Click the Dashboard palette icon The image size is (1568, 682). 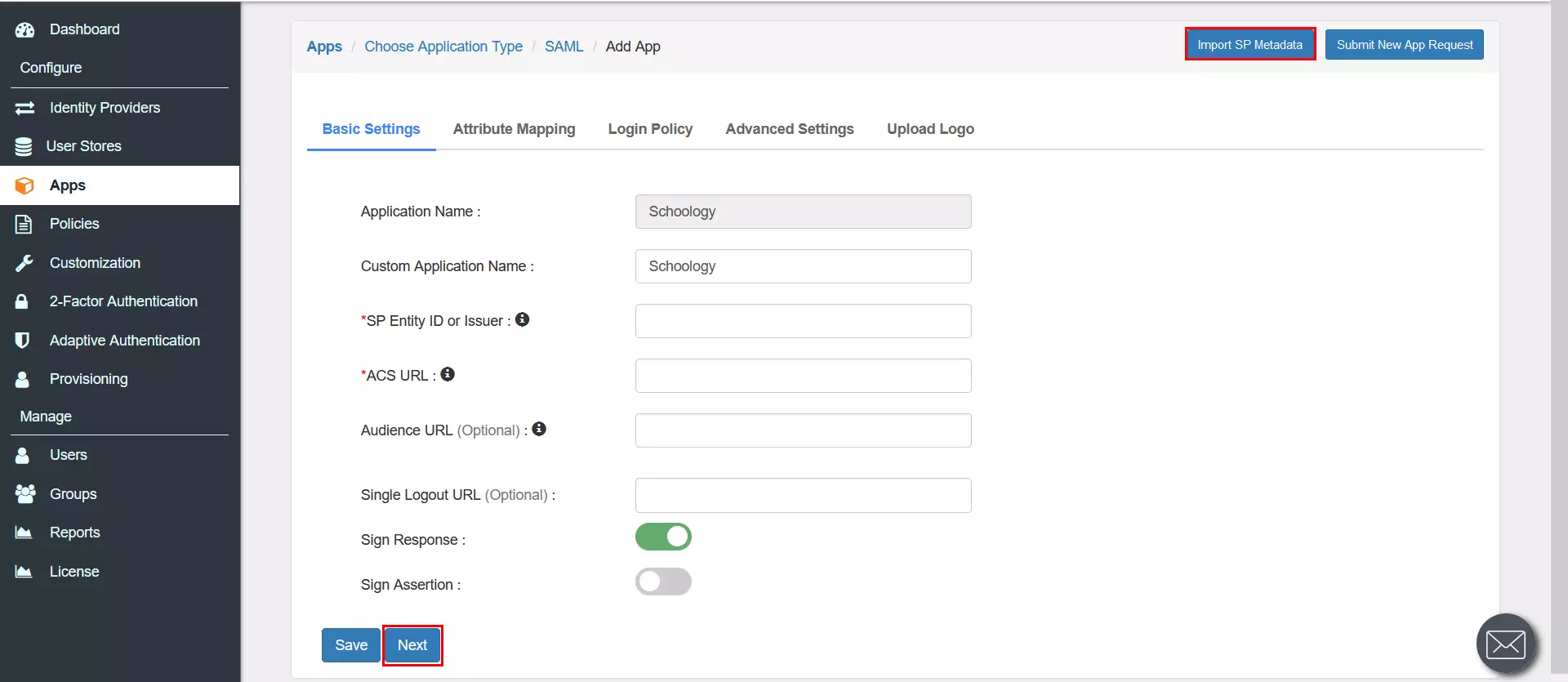(24, 29)
